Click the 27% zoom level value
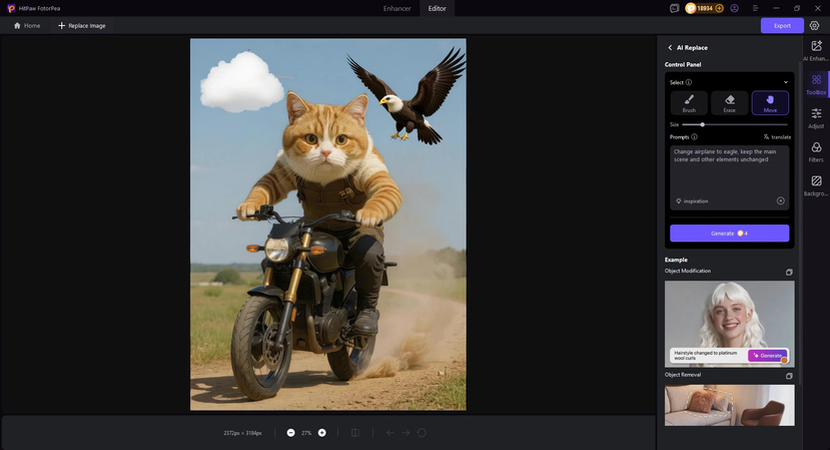The height and width of the screenshot is (450, 830). point(306,433)
